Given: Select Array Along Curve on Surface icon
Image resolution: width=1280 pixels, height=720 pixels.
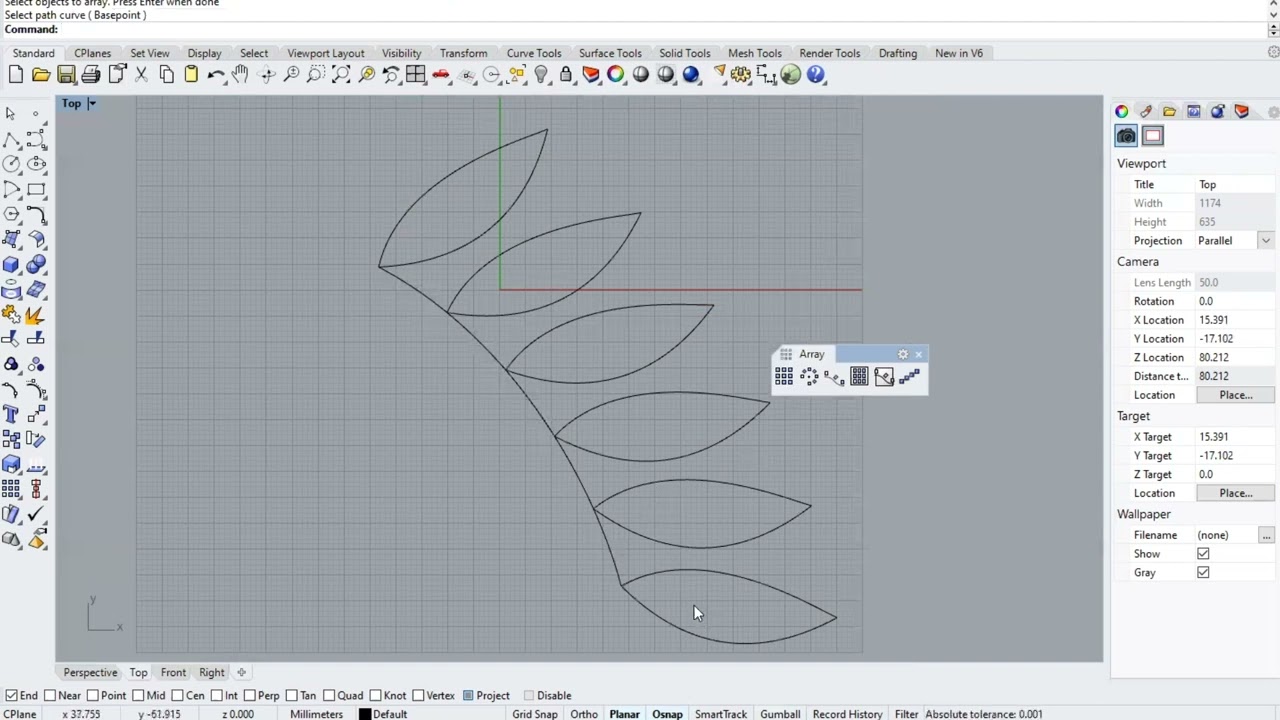Looking at the screenshot, I should click(884, 377).
